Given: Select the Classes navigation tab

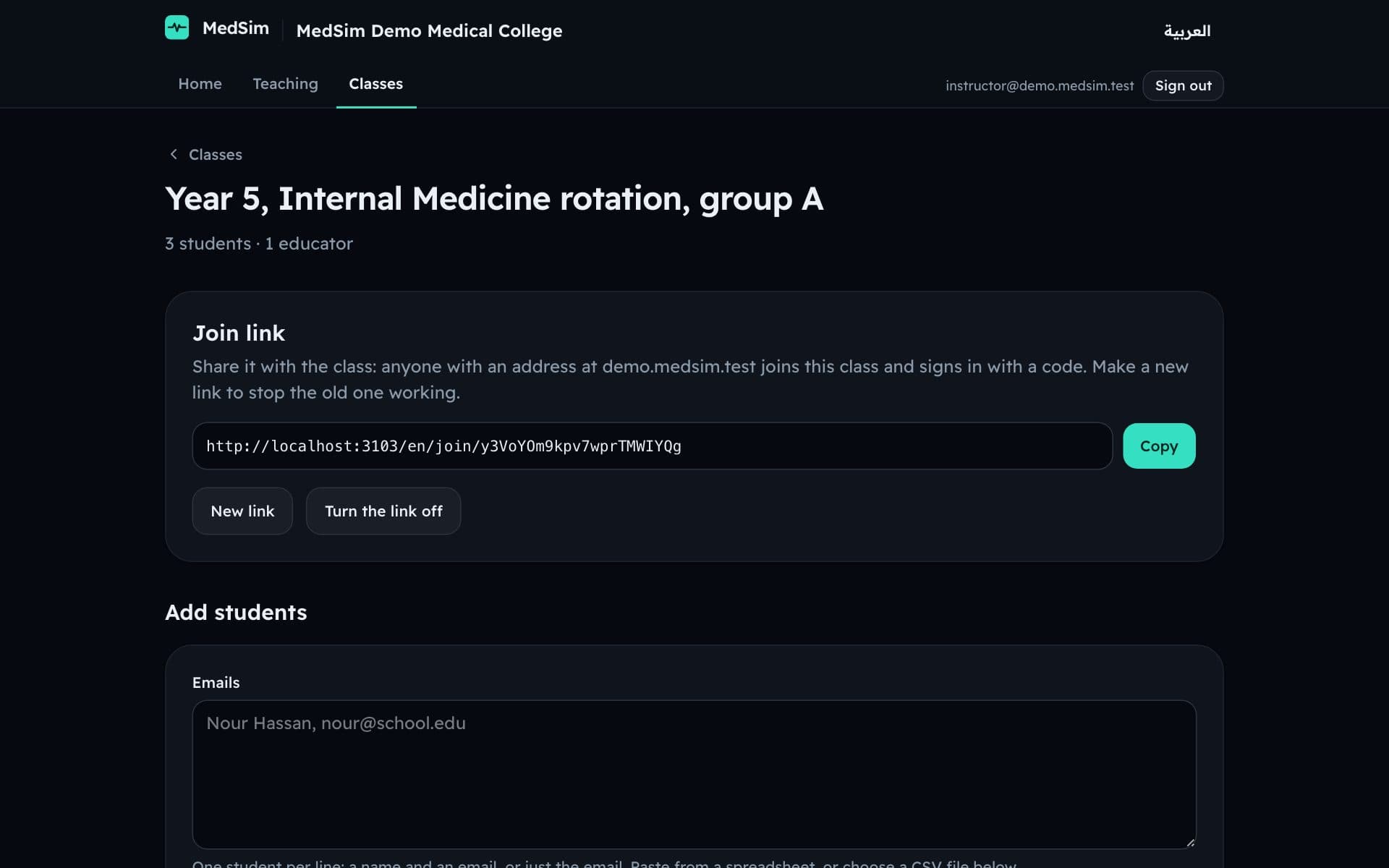Looking at the screenshot, I should pos(376,84).
